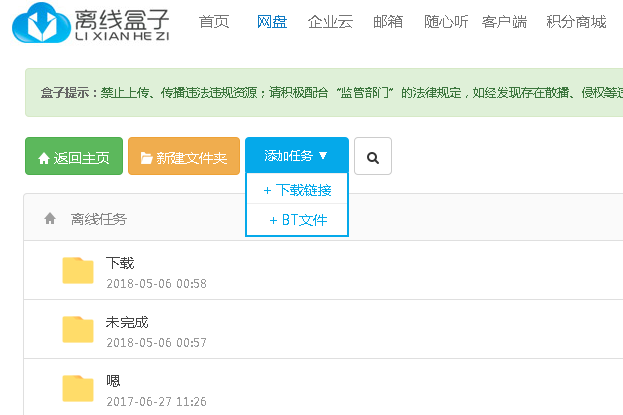Switch to 网盘 navigation tab
The width and height of the screenshot is (623, 415).
(x=271, y=22)
